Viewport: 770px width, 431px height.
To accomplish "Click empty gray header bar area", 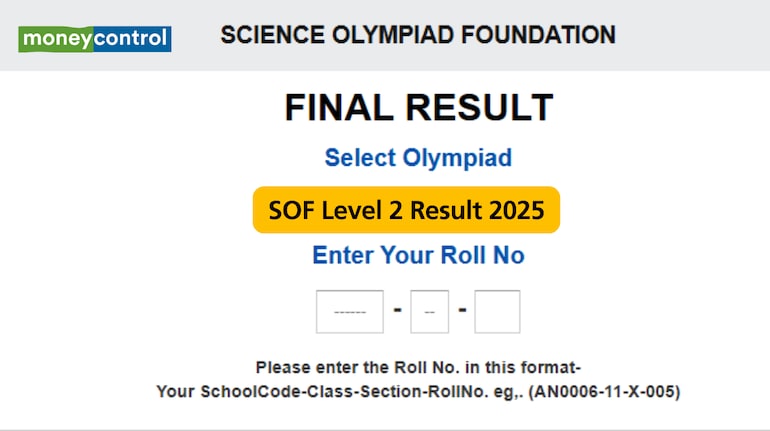I will (700, 35).
